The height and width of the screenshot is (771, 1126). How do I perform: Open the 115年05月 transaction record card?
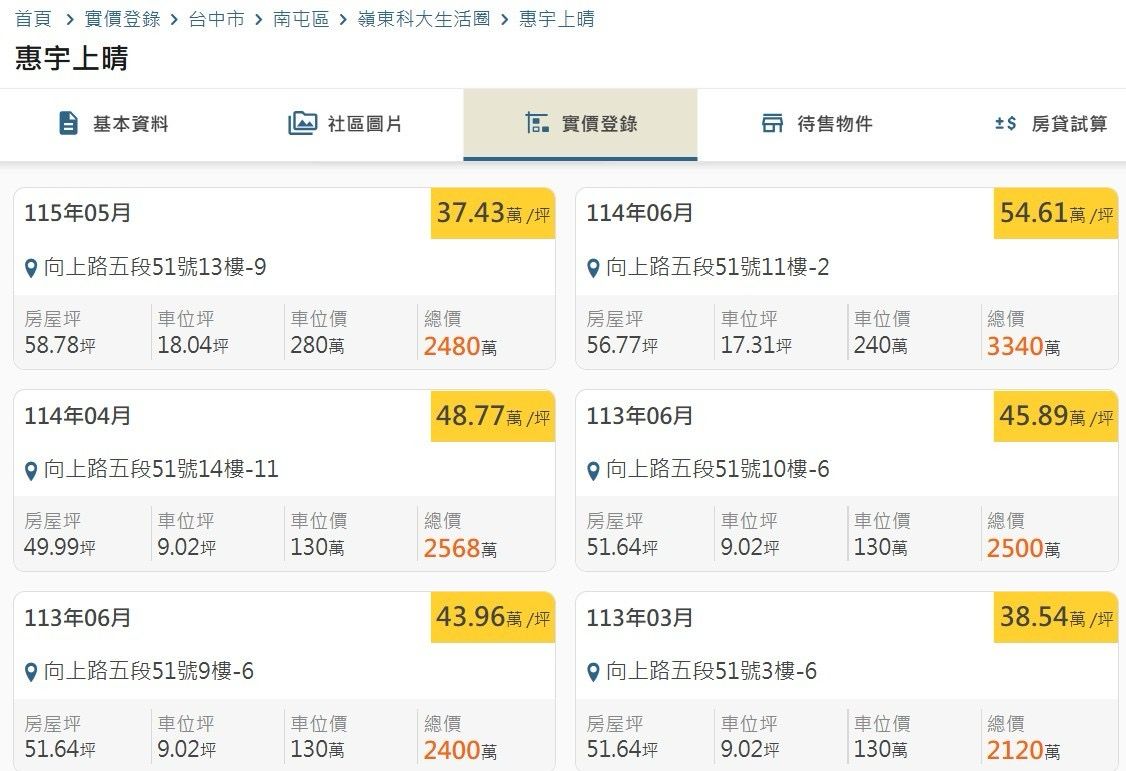(x=284, y=279)
